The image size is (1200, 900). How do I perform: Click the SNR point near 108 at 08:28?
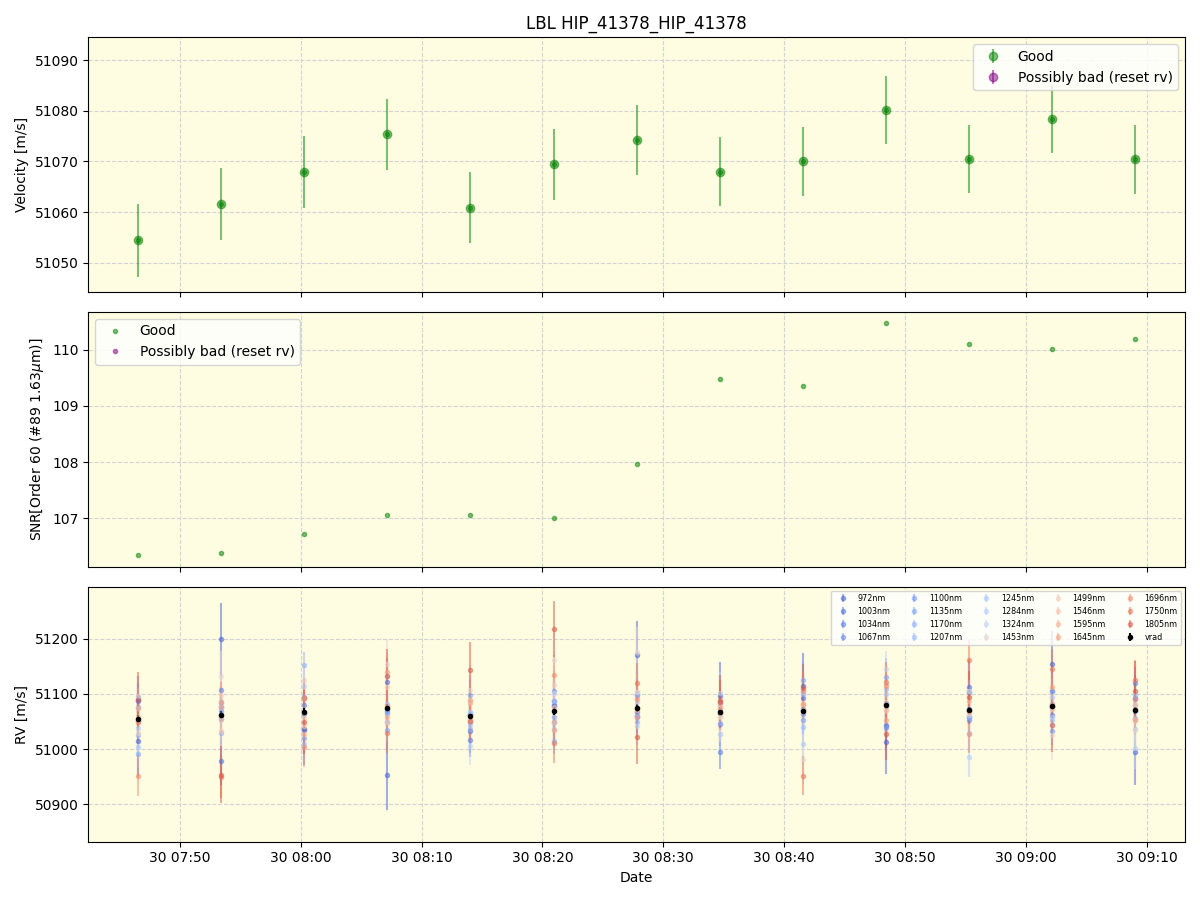point(637,464)
